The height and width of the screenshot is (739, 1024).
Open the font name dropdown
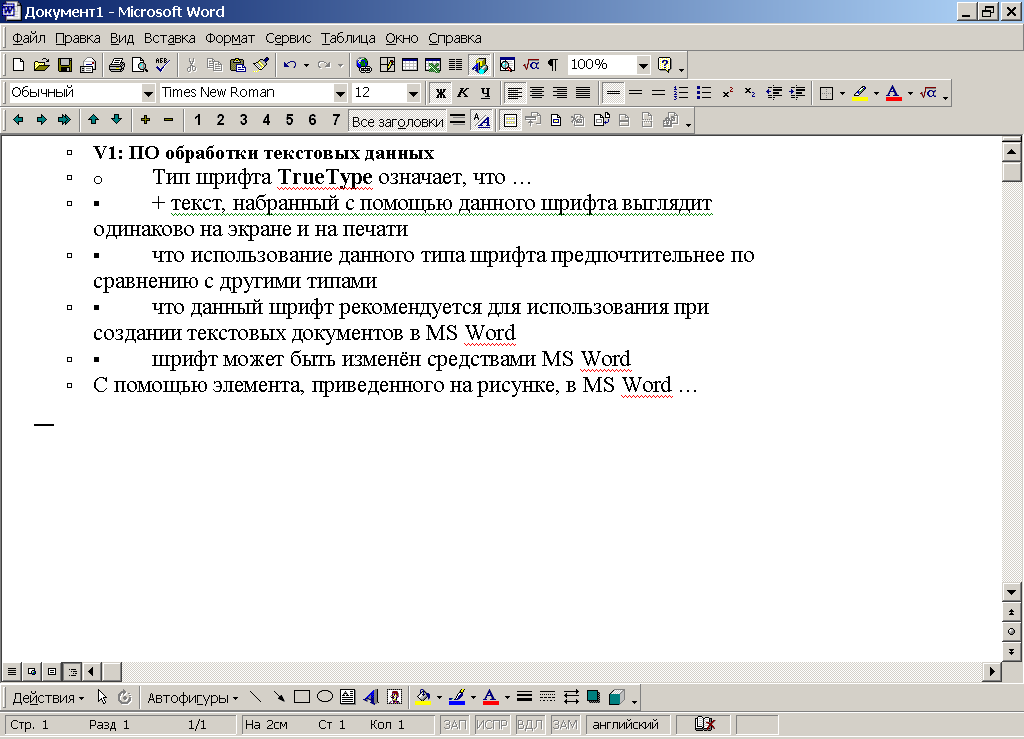pos(340,93)
